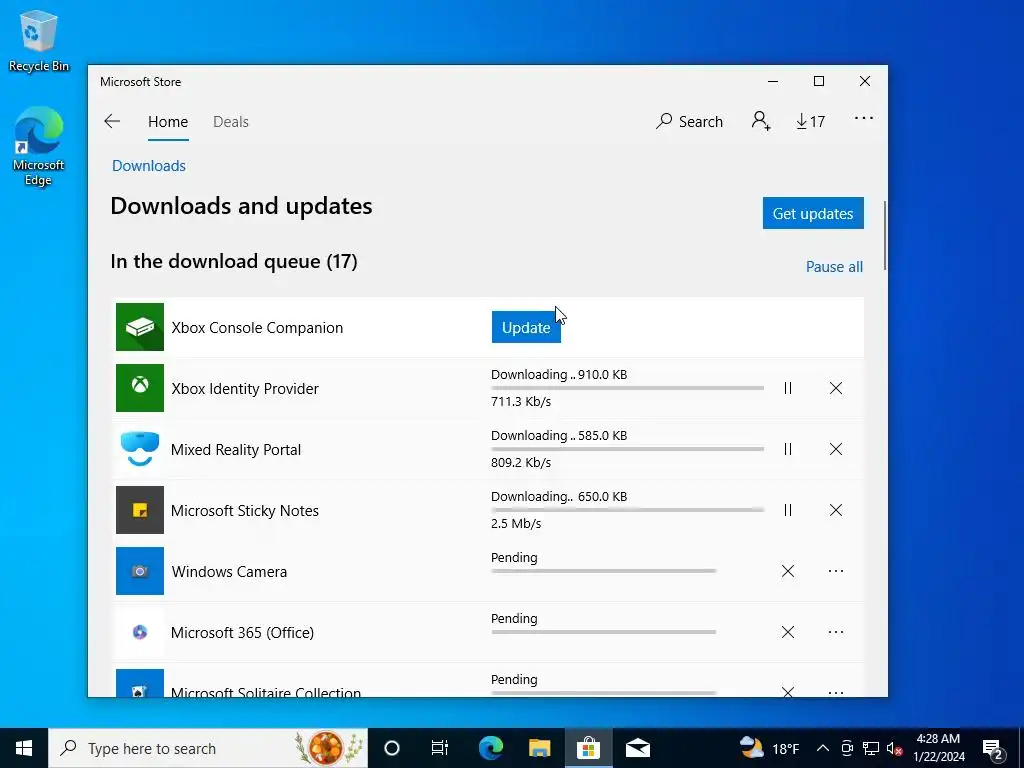This screenshot has width=1024, height=768.
Task: Click the taskbar clock showing 4:28 AM
Action: pyautogui.click(x=938, y=748)
